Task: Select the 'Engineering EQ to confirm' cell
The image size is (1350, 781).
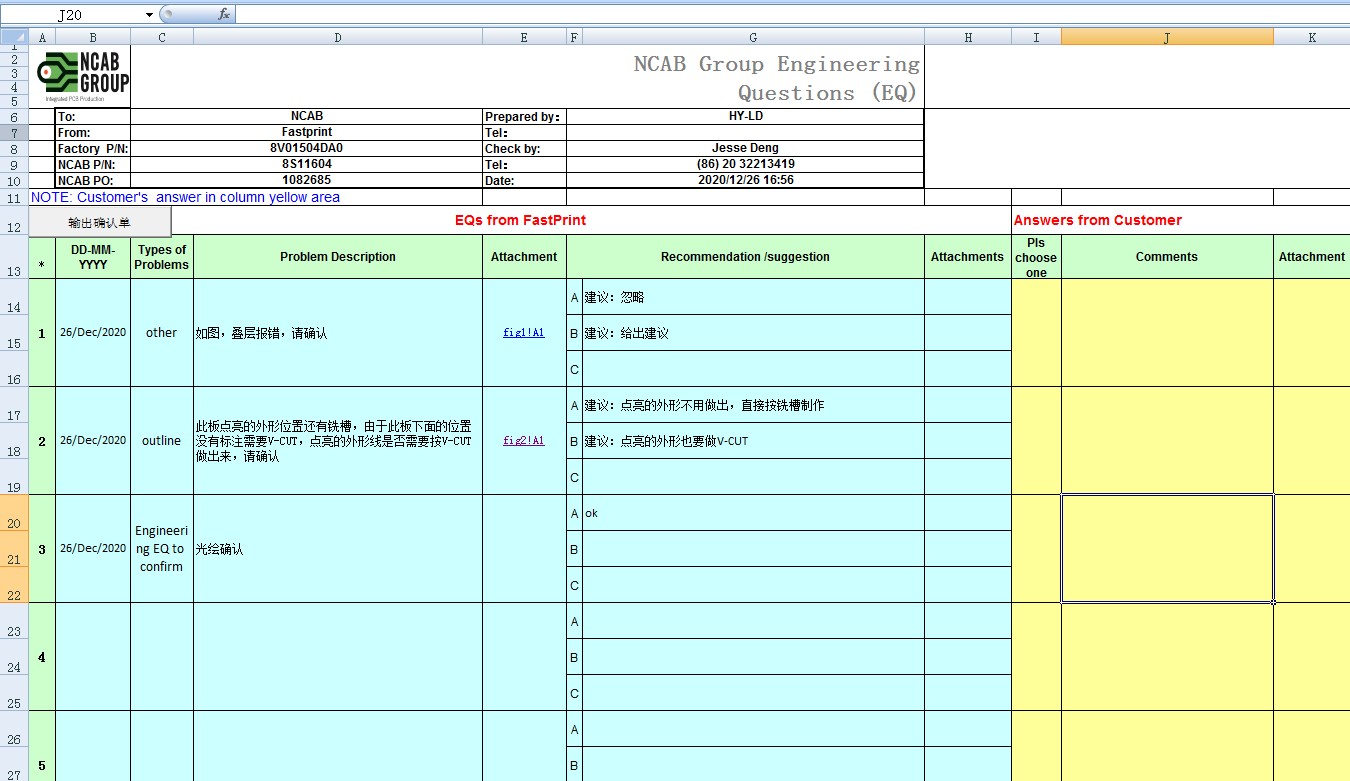Action: click(162, 549)
